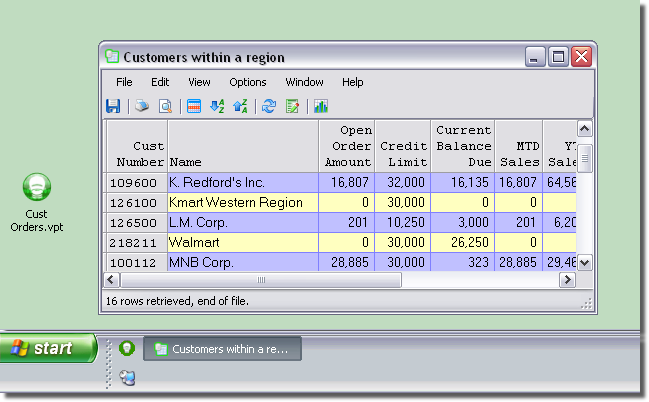This screenshot has width=649, height=402.
Task: Click the '16 rows retrieved' status text
Action: coord(177,301)
